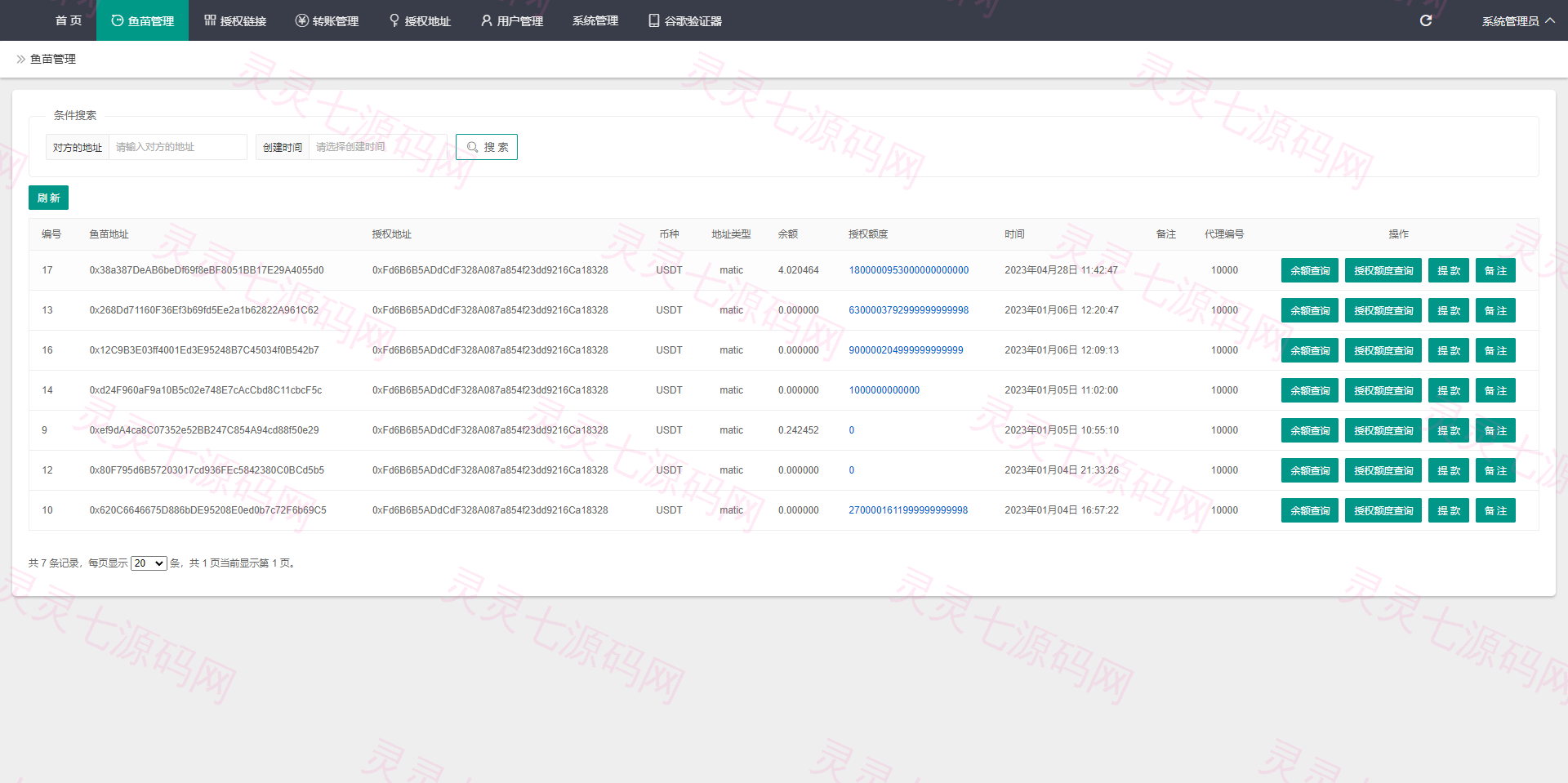Image resolution: width=1568 pixels, height=783 pixels.
Task: Click authorization amount 180000095300000000000
Action: (x=909, y=270)
